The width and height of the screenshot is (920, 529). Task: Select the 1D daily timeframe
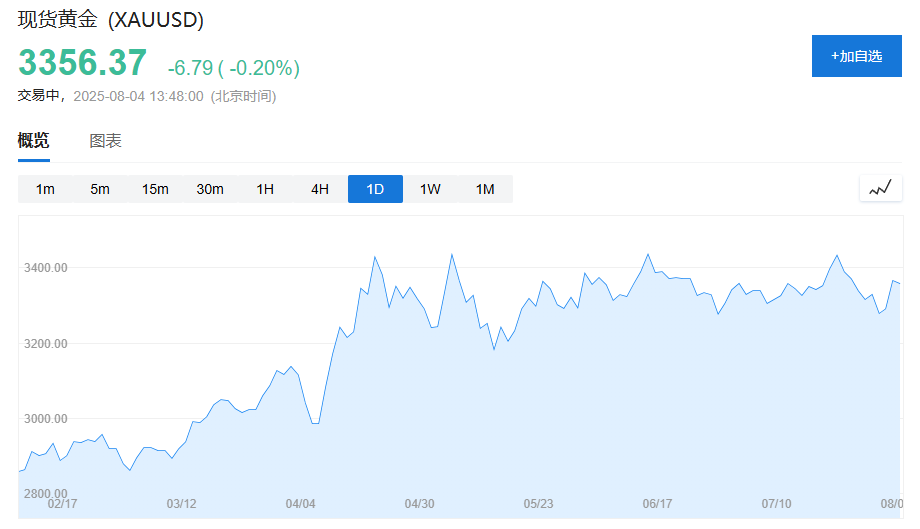(375, 189)
